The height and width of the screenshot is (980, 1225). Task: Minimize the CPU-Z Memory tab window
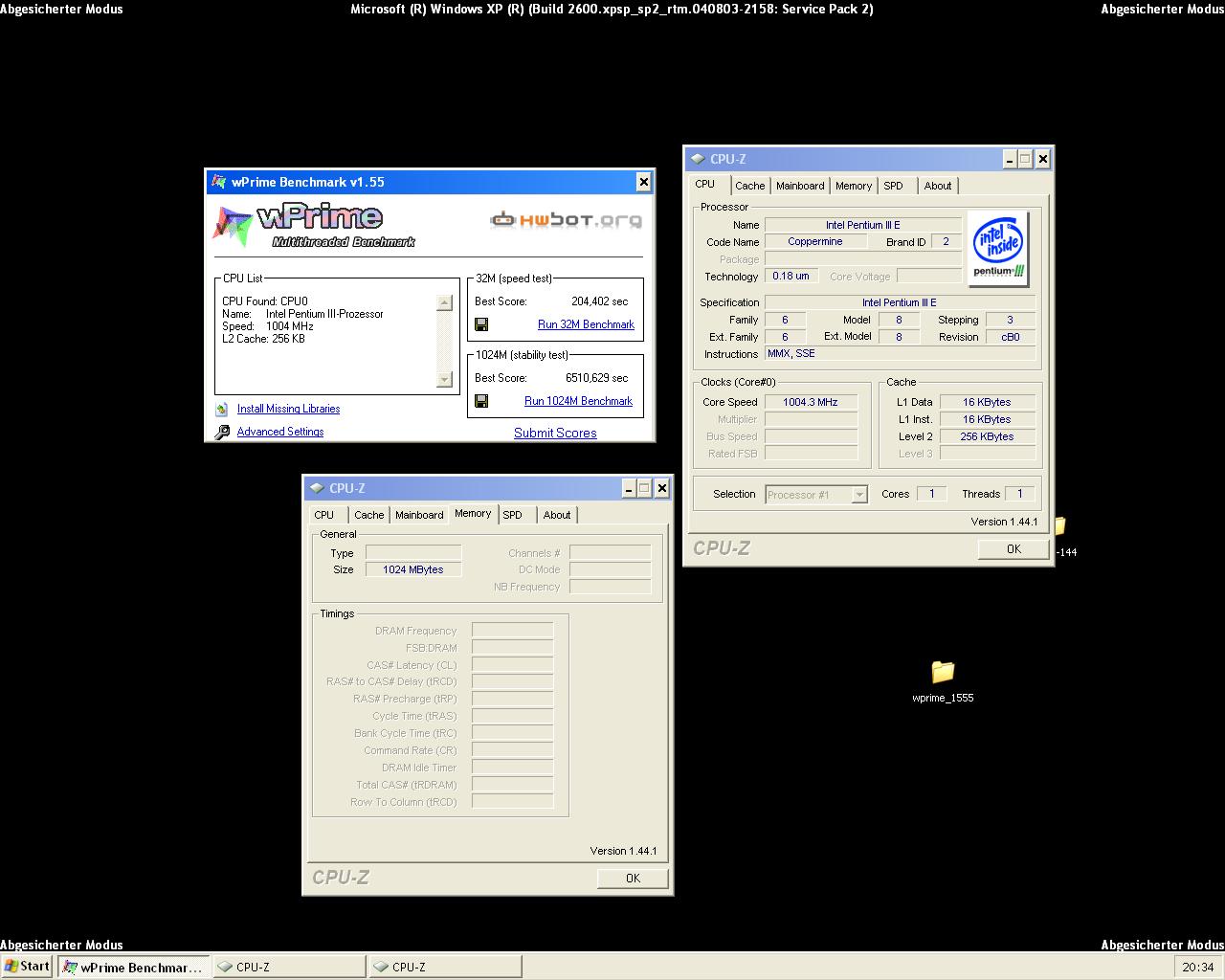629,488
